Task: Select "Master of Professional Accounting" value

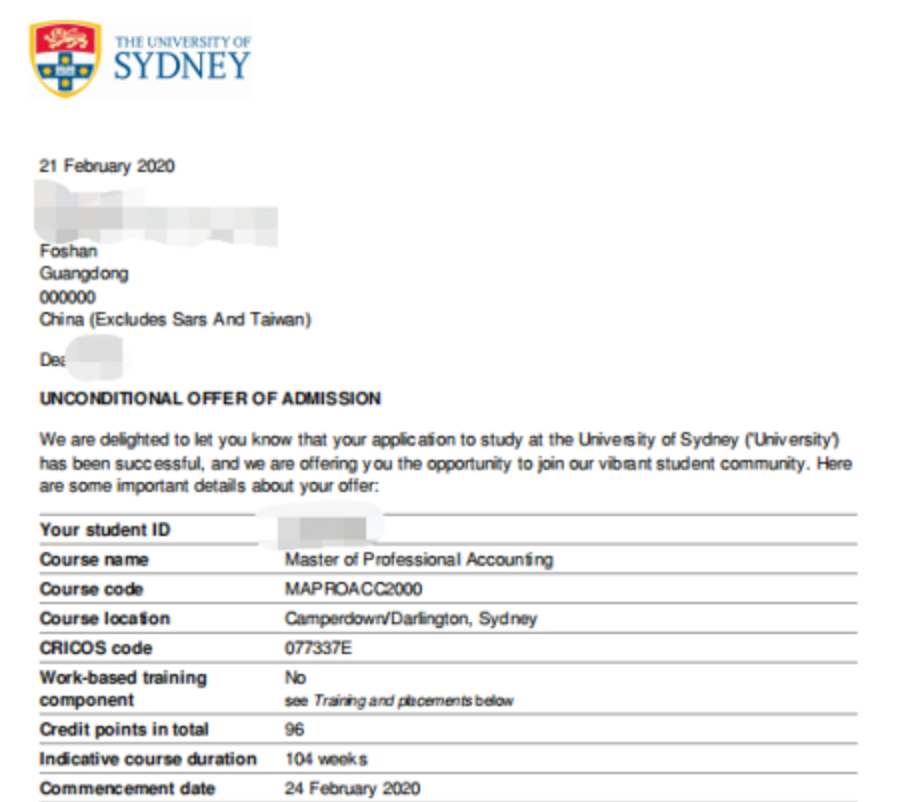Action: (x=419, y=560)
